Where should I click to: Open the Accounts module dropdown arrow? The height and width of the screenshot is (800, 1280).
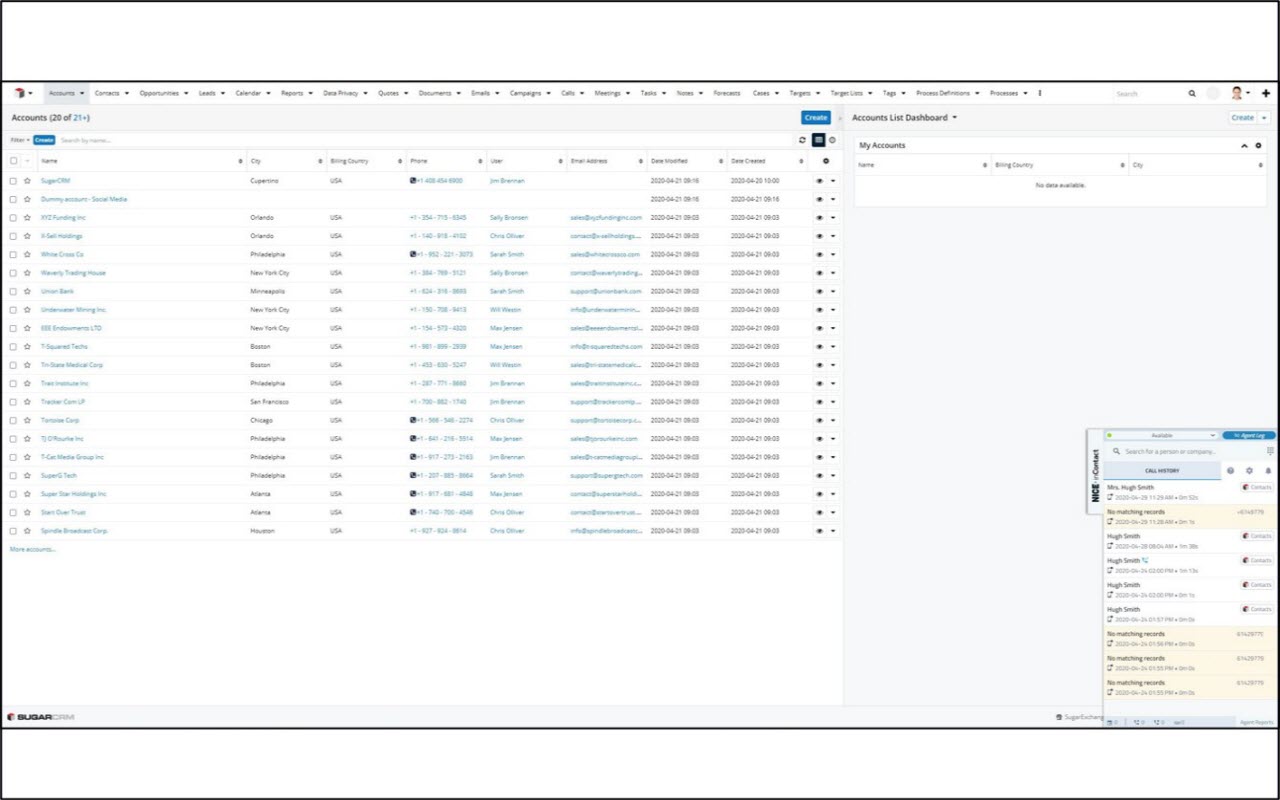(x=82, y=94)
